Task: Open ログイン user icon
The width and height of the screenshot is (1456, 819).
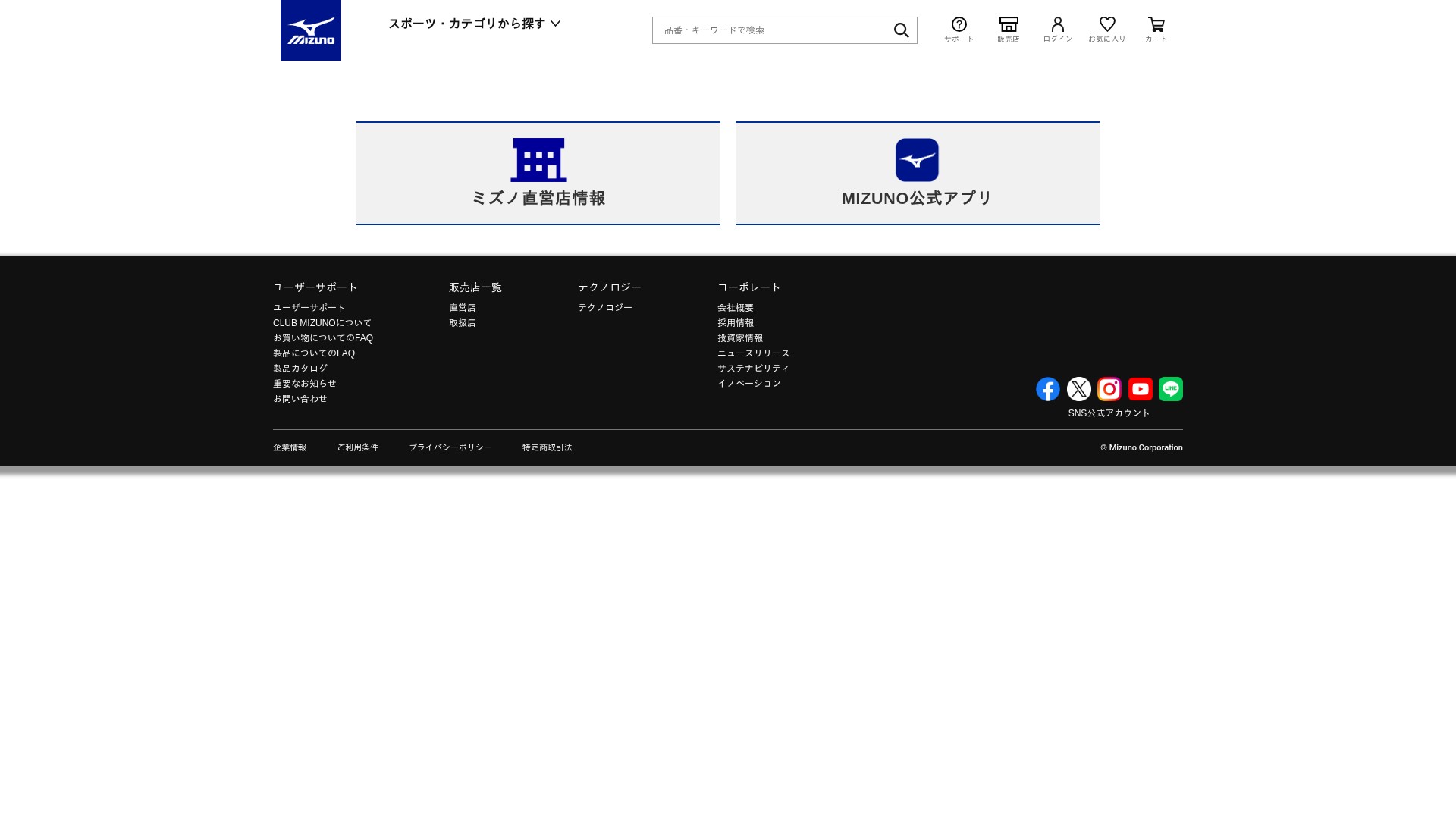Action: [1058, 30]
